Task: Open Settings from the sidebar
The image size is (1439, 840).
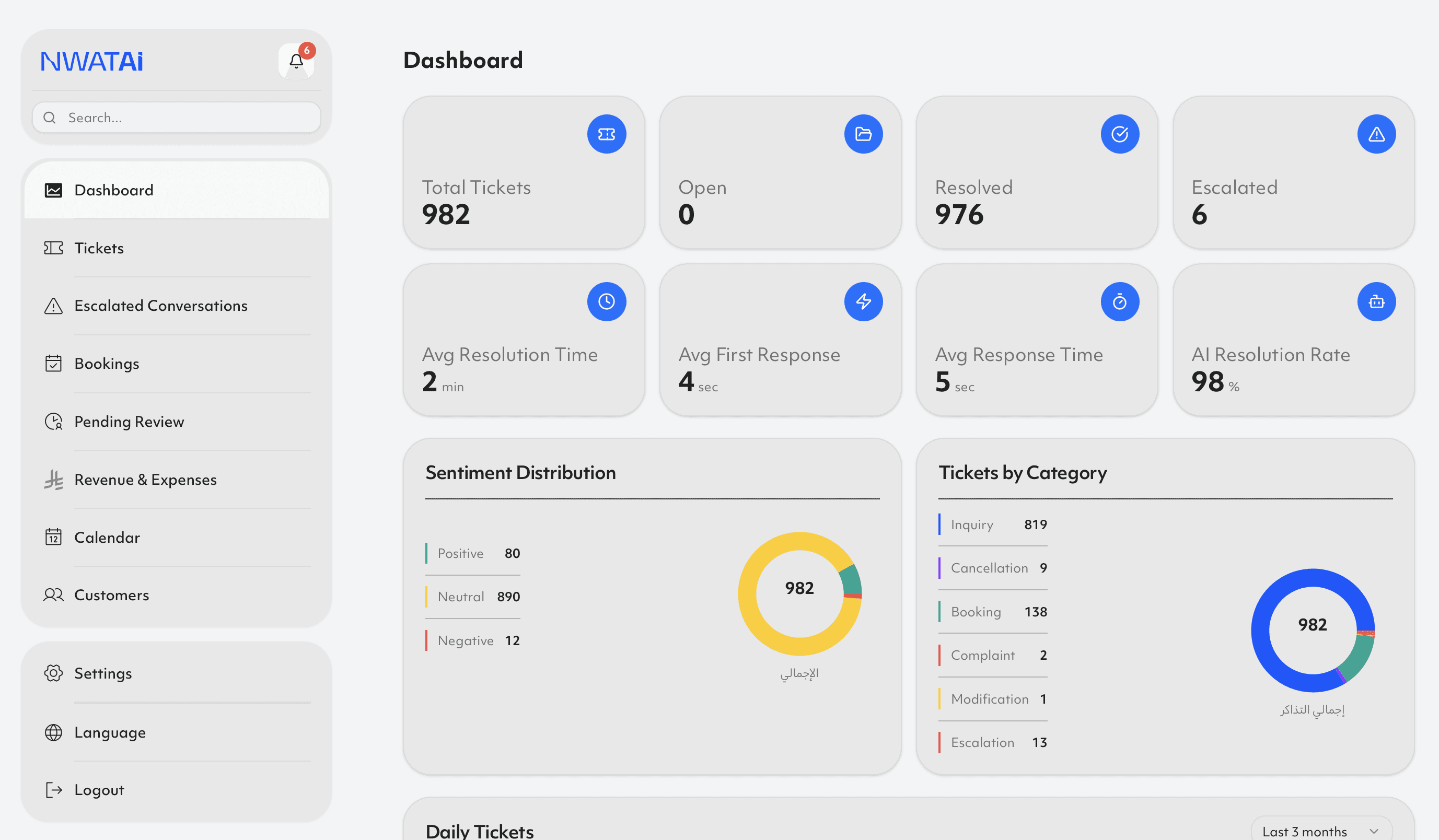Action: [103, 673]
